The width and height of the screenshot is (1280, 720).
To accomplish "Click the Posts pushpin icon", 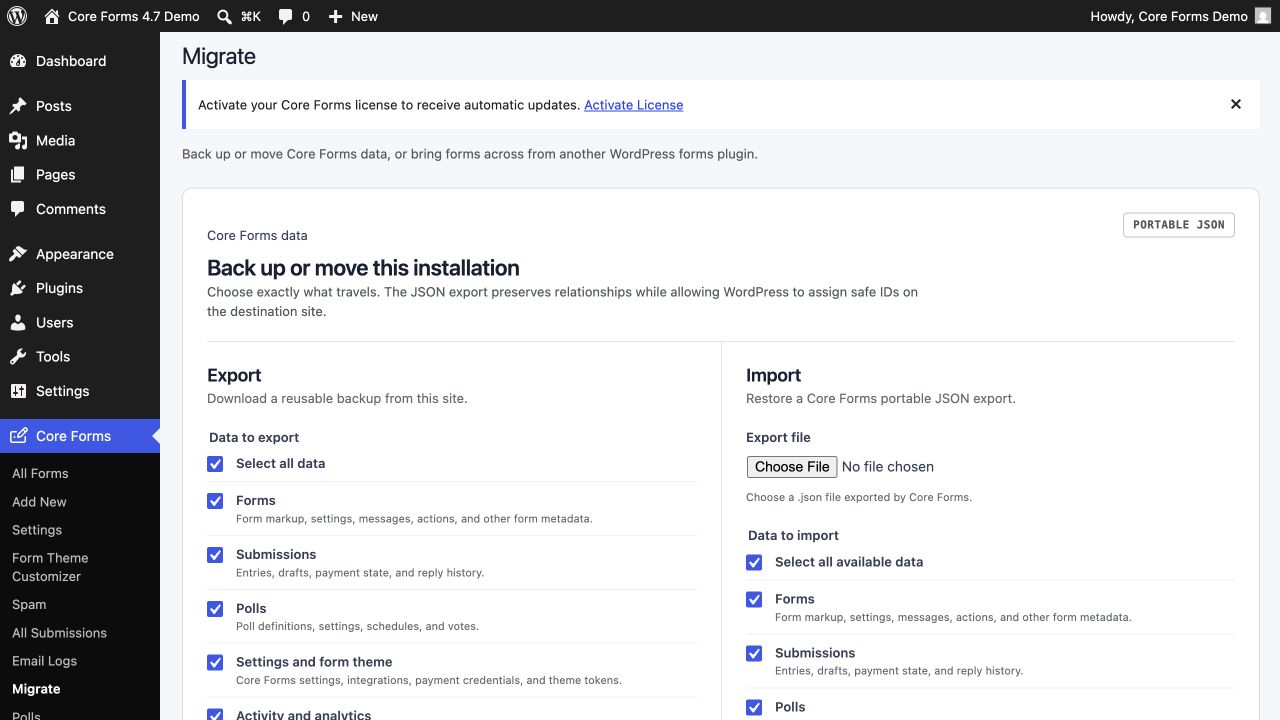I will tap(18, 106).
